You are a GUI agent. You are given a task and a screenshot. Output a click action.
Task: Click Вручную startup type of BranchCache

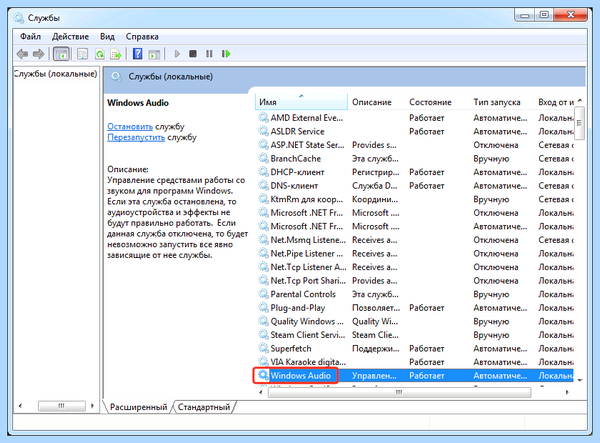click(x=491, y=159)
